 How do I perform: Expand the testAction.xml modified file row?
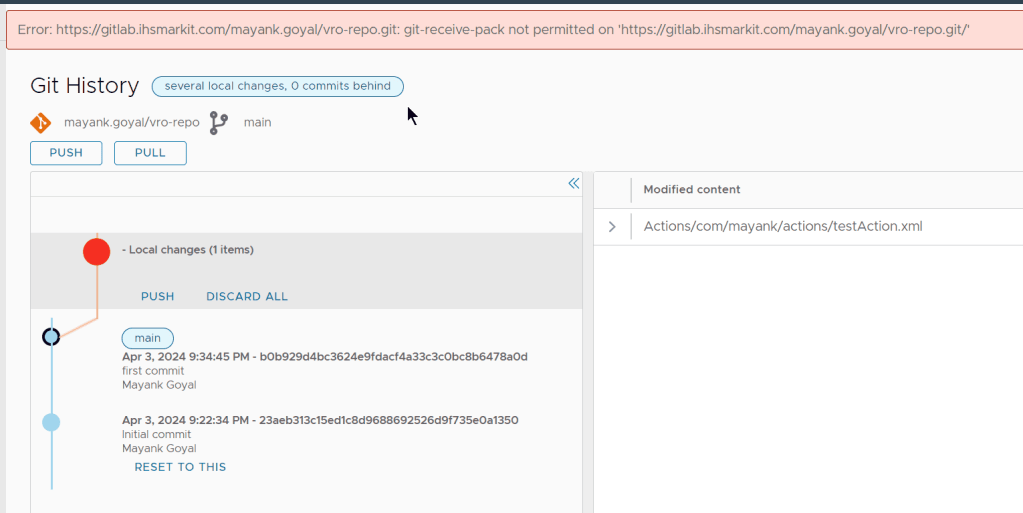coord(612,227)
